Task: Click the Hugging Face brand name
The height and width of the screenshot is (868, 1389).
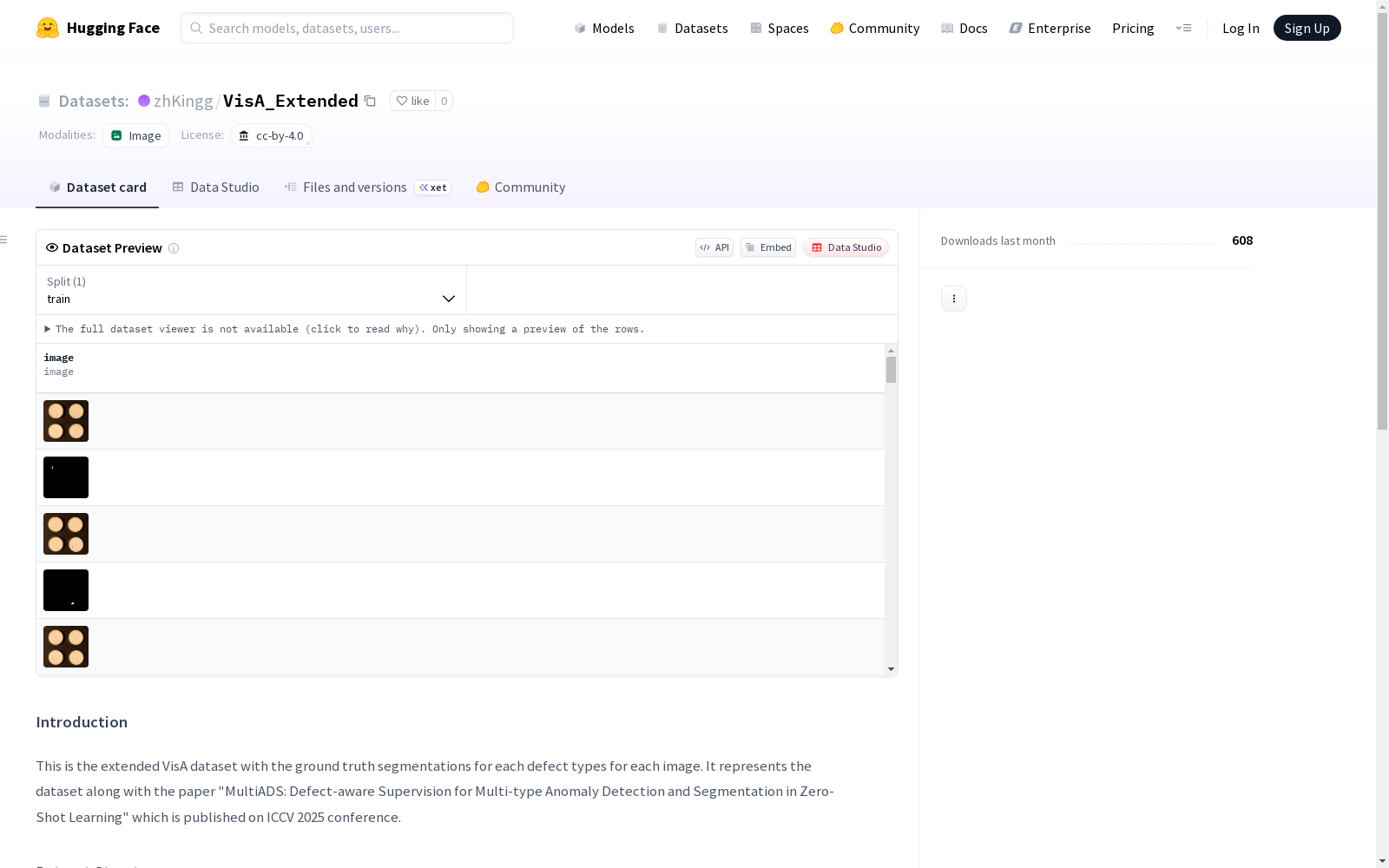Action: coord(113,28)
